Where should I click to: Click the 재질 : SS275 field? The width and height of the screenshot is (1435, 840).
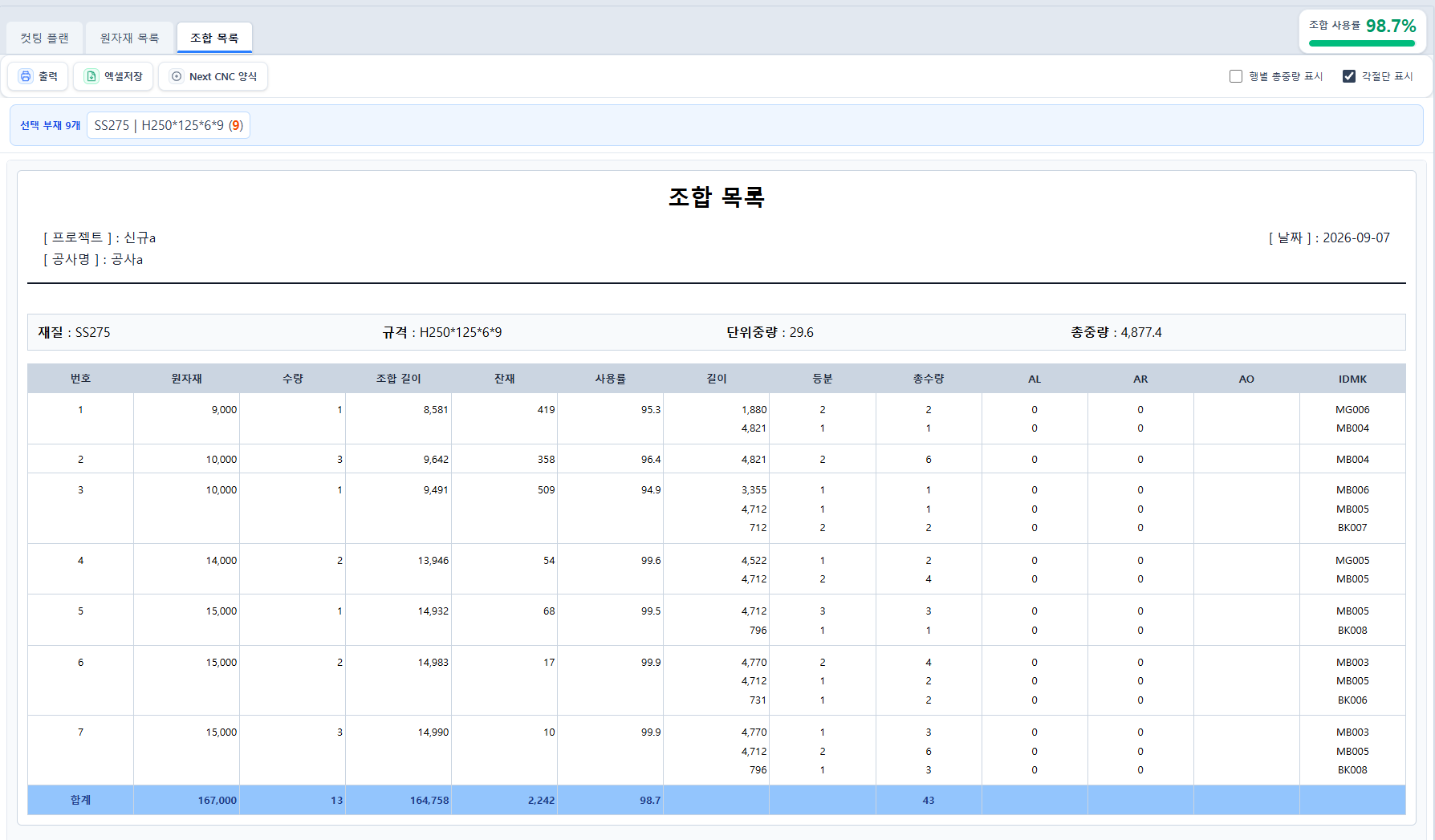tap(74, 332)
